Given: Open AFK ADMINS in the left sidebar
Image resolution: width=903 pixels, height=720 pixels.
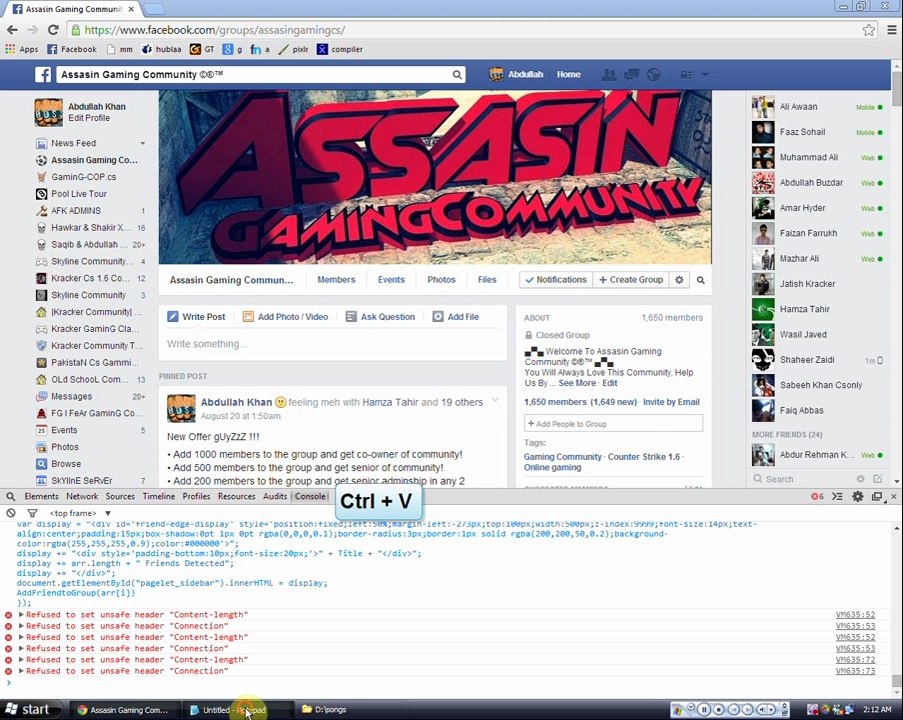Looking at the screenshot, I should pyautogui.click(x=76, y=211).
